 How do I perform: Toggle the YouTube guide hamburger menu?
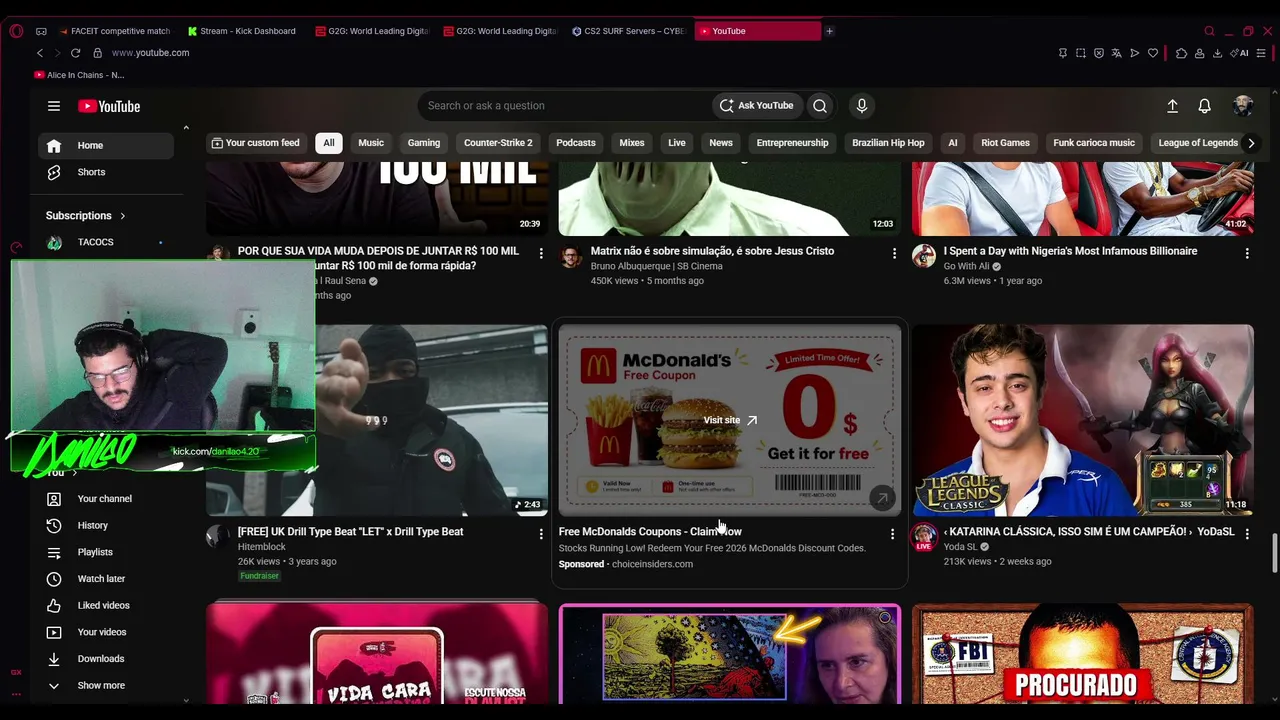[x=54, y=106]
